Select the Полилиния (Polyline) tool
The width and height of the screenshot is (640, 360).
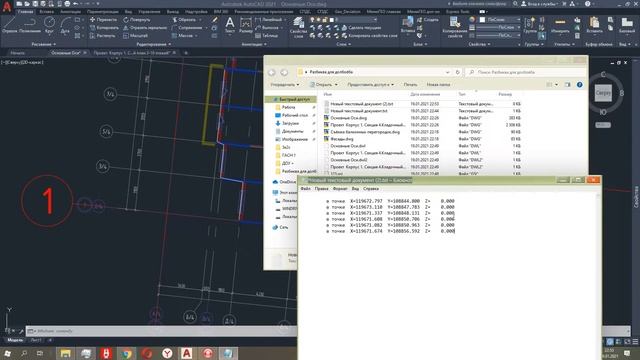[x=29, y=25]
